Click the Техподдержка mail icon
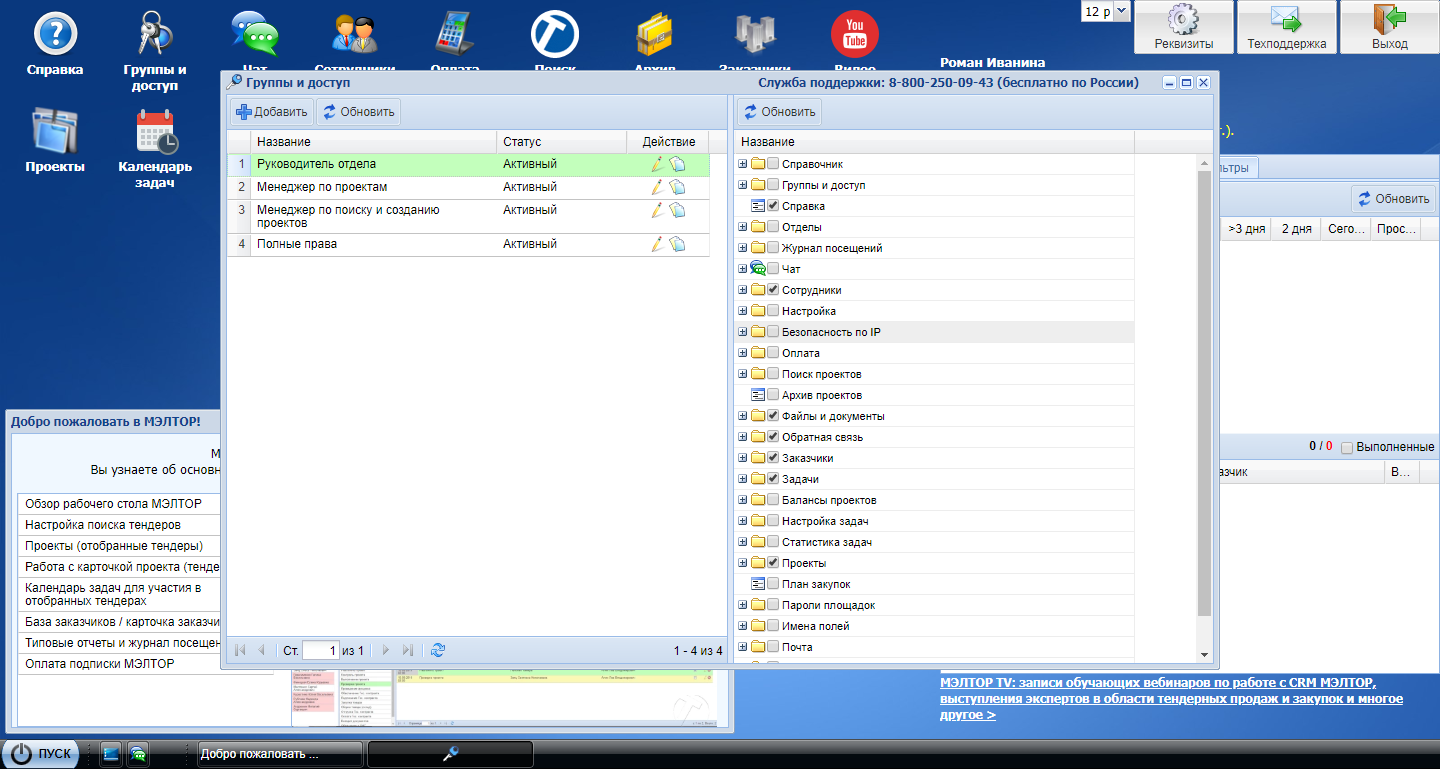 click(x=1286, y=20)
